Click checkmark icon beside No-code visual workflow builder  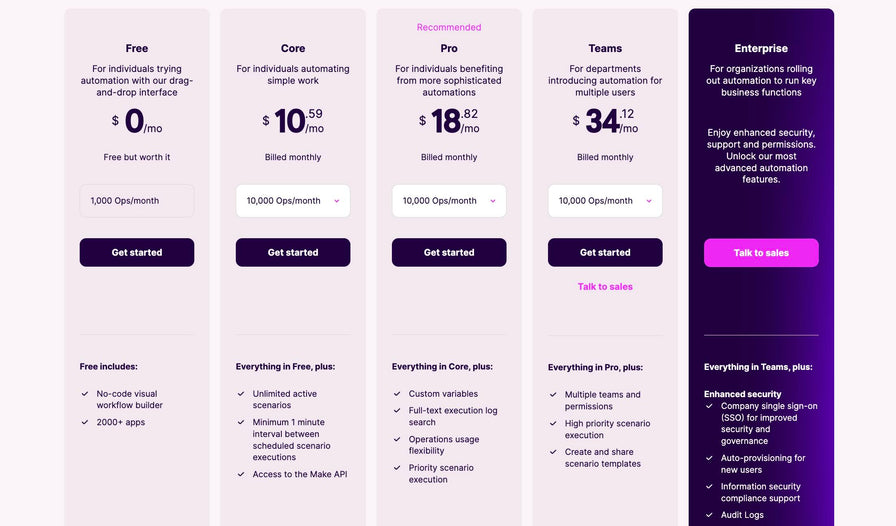[x=85, y=394]
